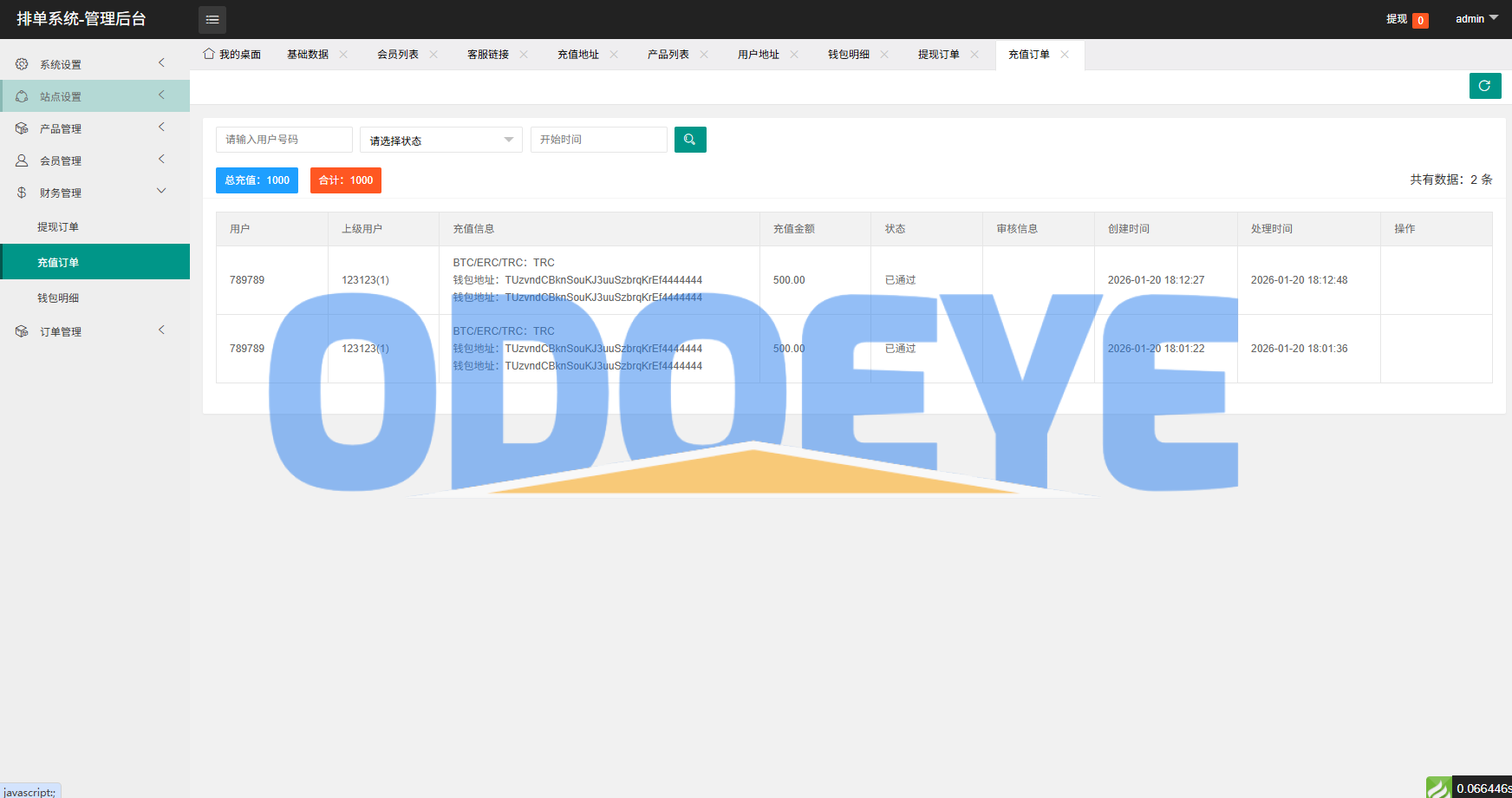Click the 请输入用户号码 input field
The height and width of the screenshot is (798, 1512).
(x=283, y=140)
